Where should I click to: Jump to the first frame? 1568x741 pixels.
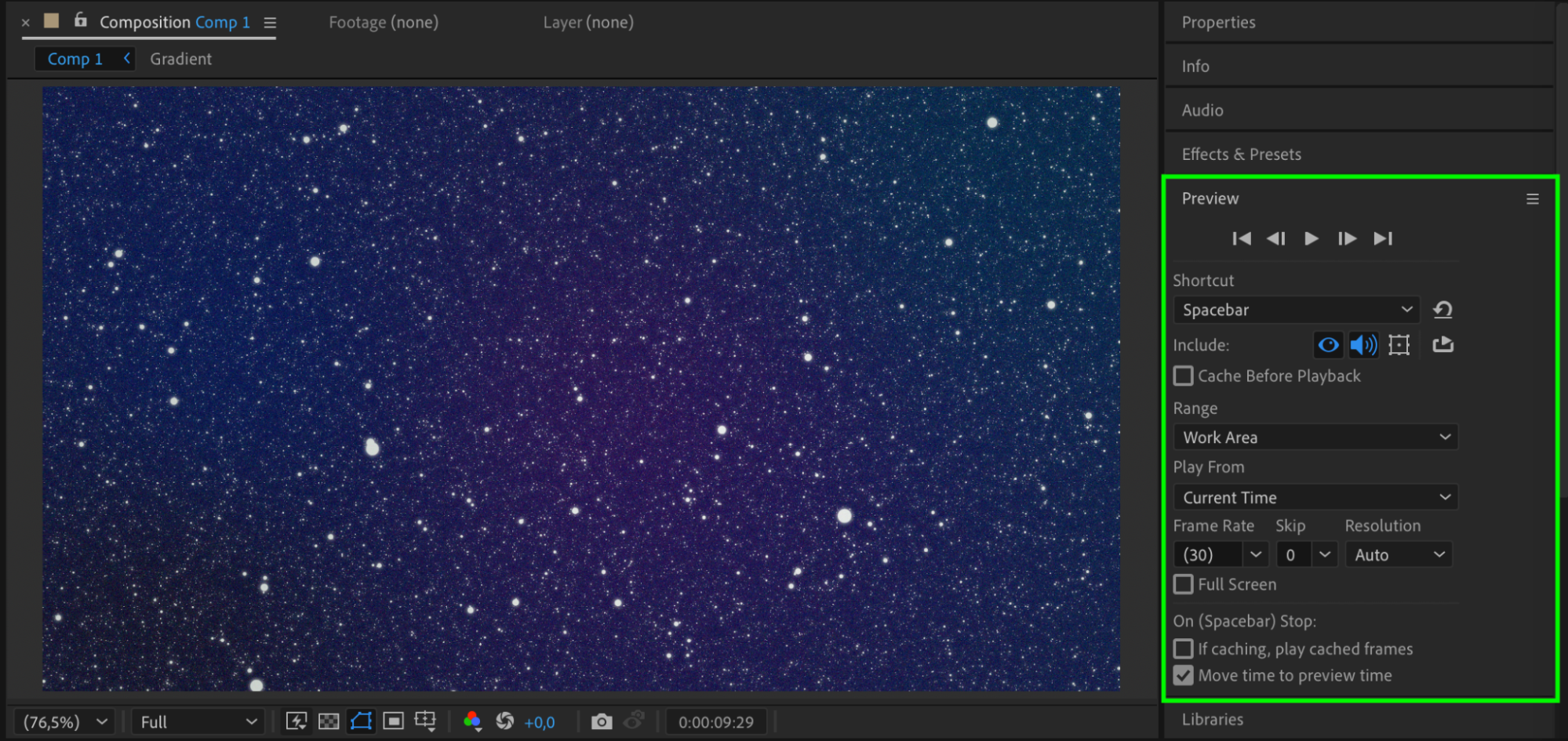pos(1241,238)
